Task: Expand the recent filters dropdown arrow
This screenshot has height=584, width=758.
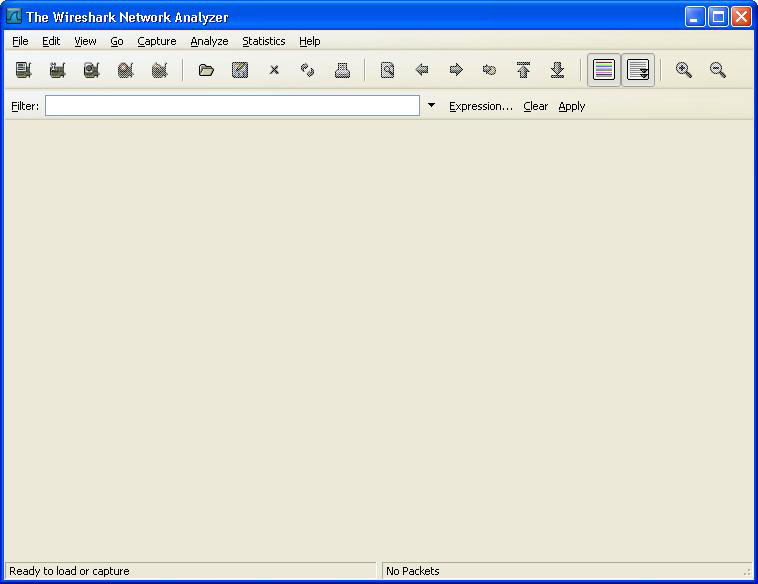Action: 431,105
